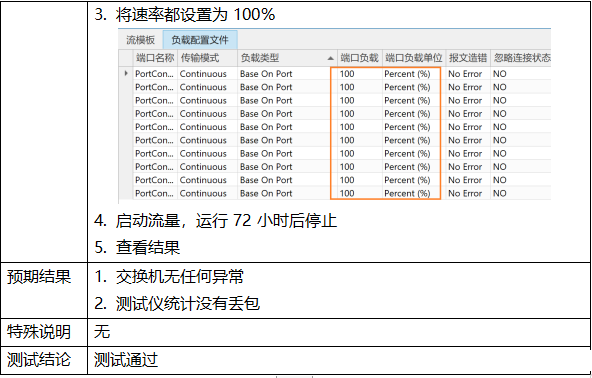Viewport: 592px width, 378px height.
Task: Click the current-row indicator arrow
Action: 126,73
